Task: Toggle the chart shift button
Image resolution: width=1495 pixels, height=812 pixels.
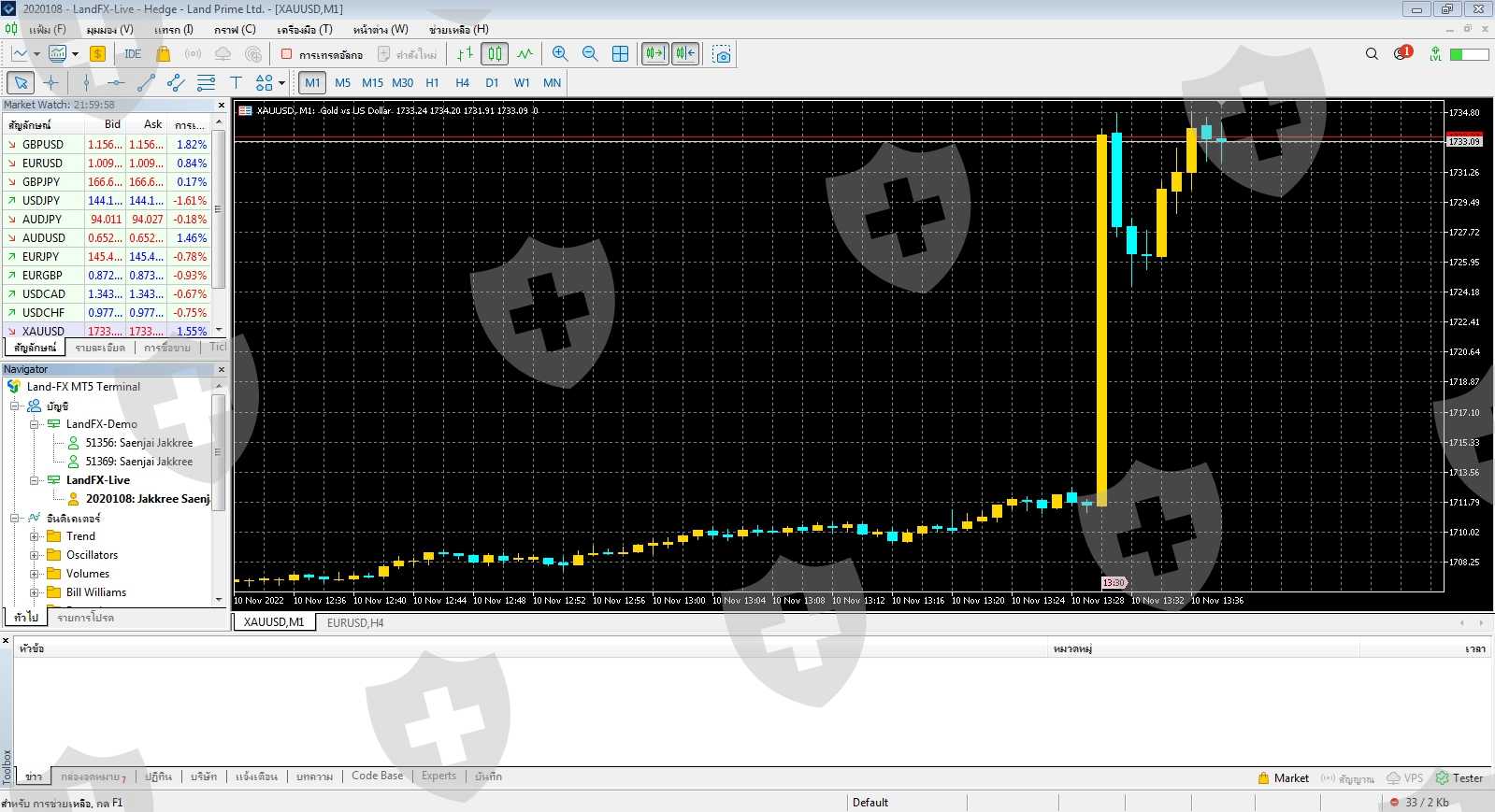Action: [685, 54]
